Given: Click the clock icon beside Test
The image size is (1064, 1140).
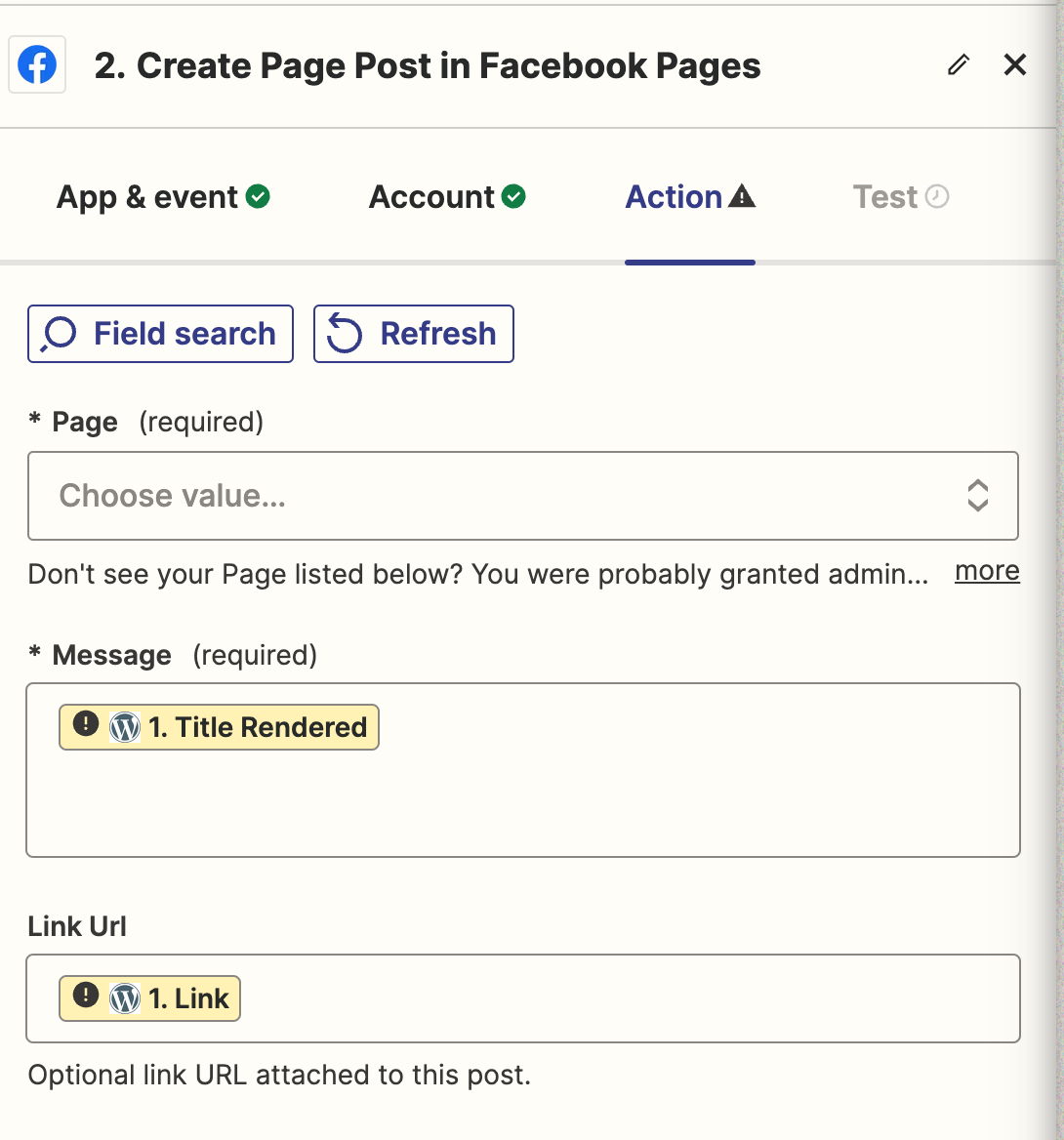Looking at the screenshot, I should tap(937, 196).
